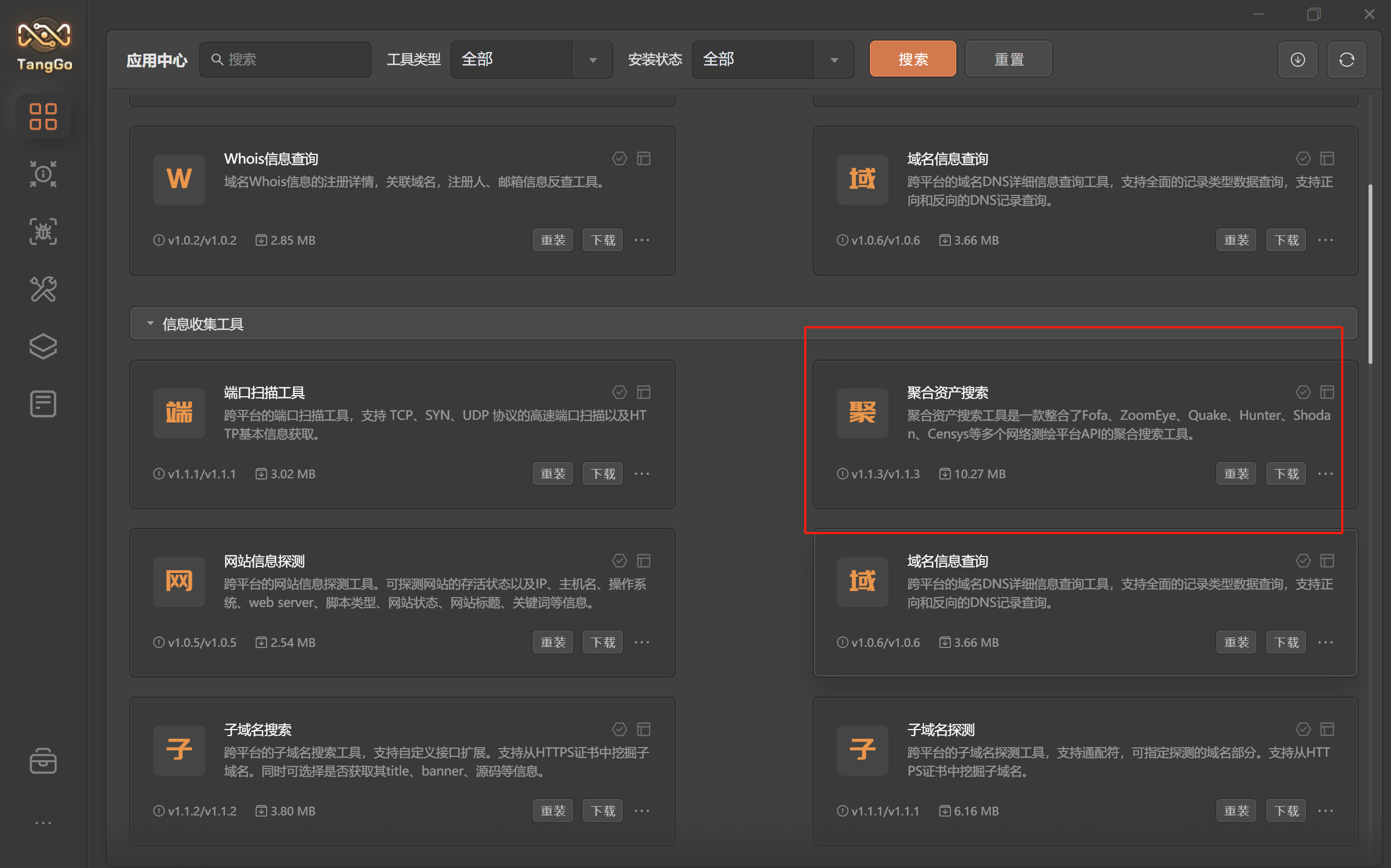Click 下载 on 端口扫描工具 card
This screenshot has width=1391, height=868.
point(603,473)
